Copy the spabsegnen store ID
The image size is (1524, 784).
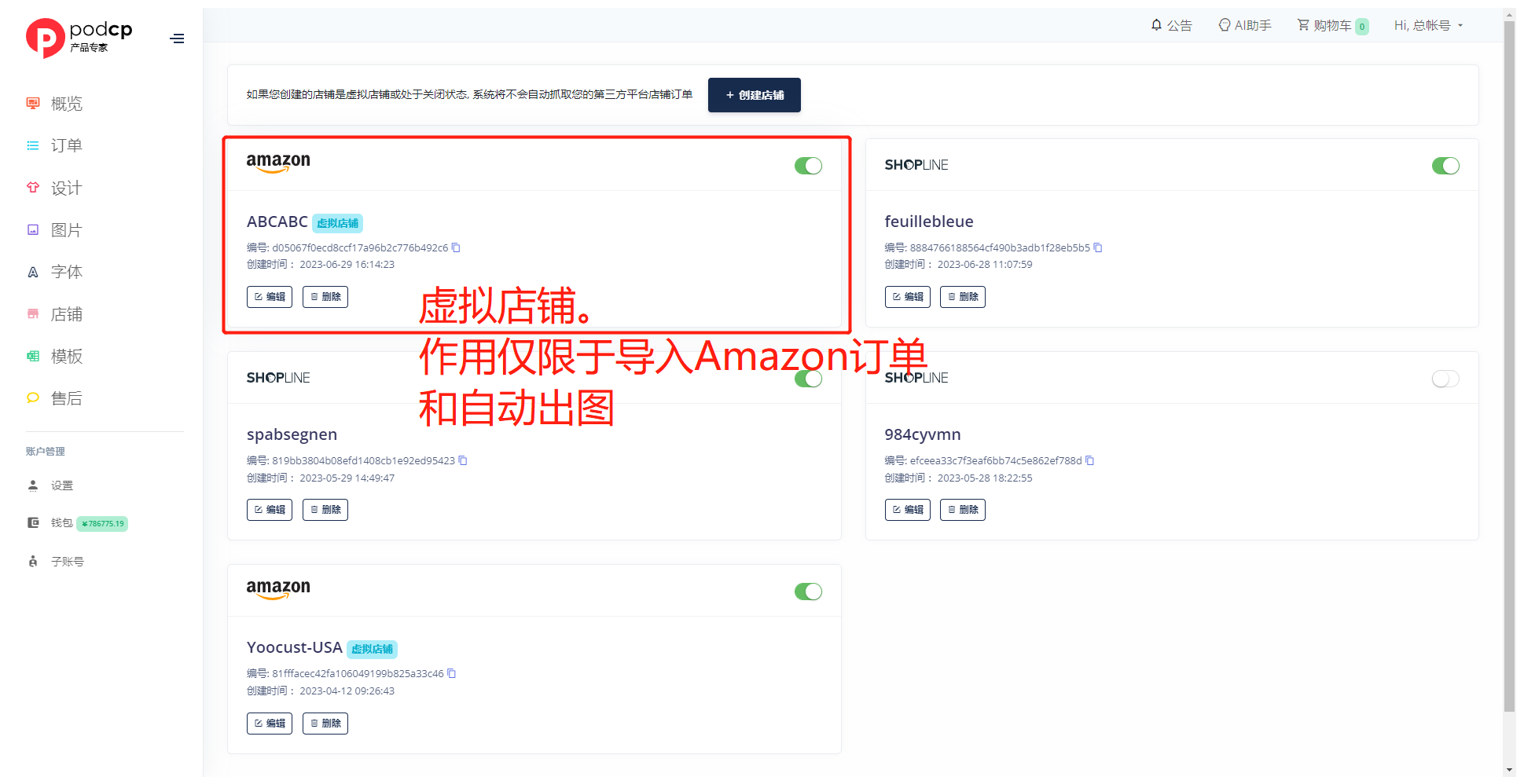click(x=463, y=460)
